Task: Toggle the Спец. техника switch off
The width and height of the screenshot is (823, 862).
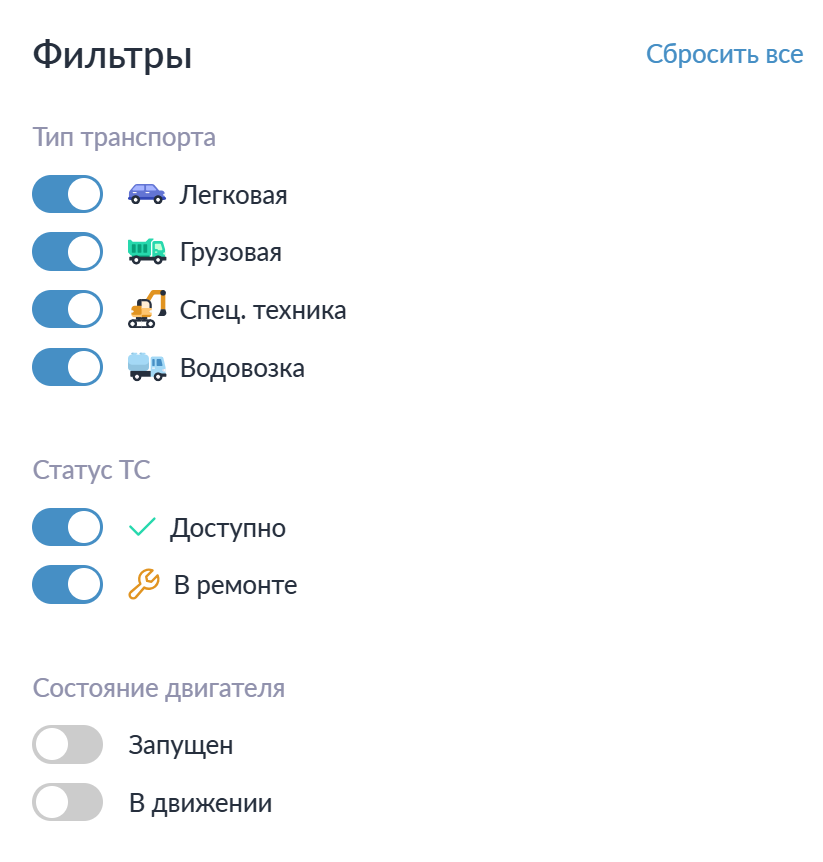Action: (x=68, y=309)
